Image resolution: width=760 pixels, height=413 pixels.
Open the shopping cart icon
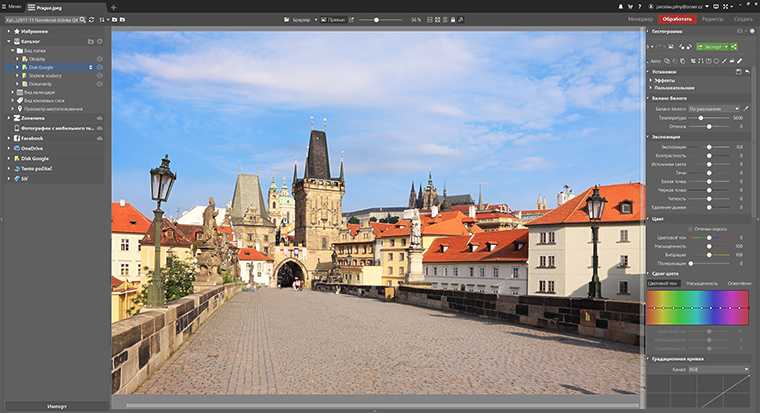(x=630, y=6)
